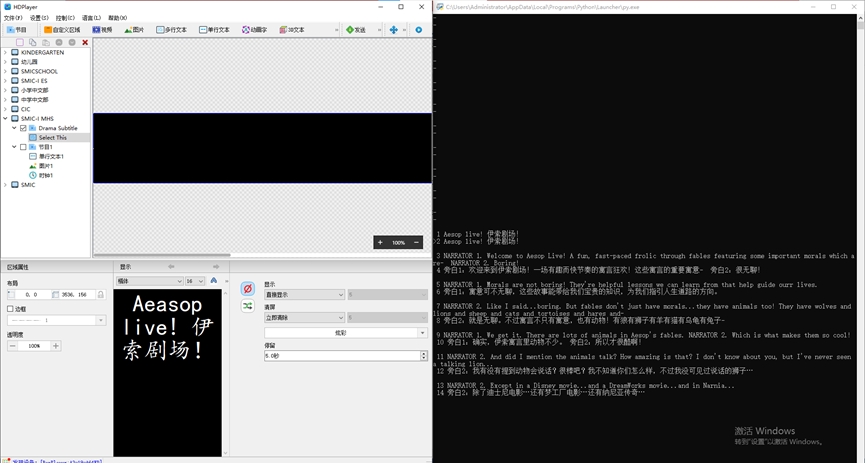865x463 pixels.
Task: Click the shuffle random effect icon
Action: pos(247,306)
